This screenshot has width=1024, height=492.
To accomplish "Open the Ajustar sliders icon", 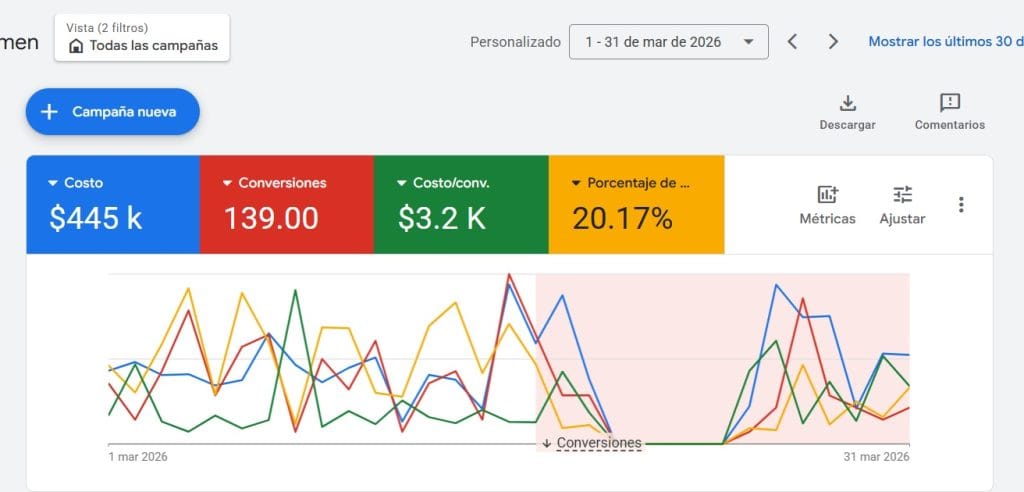I will click(903, 194).
